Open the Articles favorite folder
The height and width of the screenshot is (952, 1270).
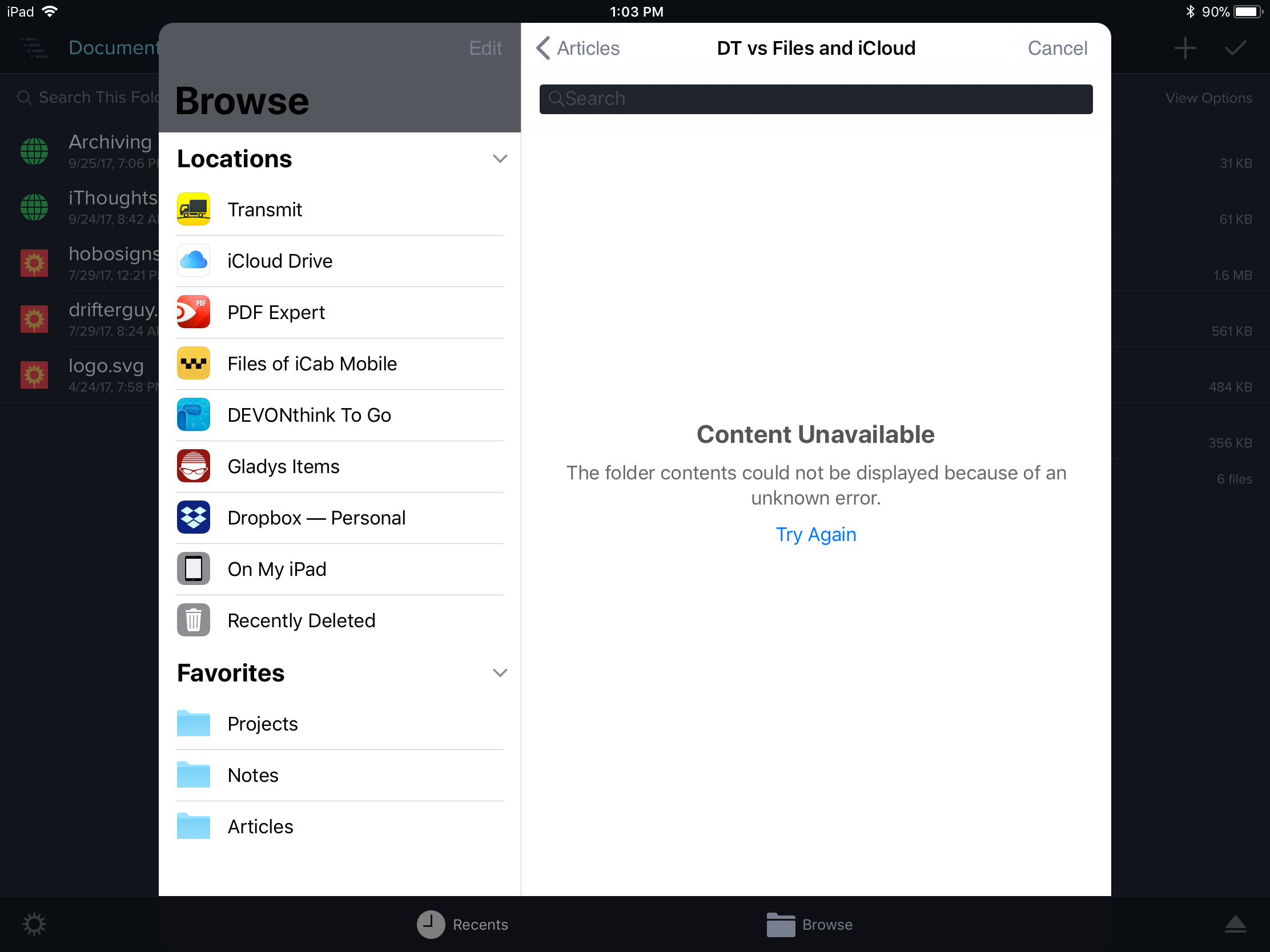tap(260, 826)
